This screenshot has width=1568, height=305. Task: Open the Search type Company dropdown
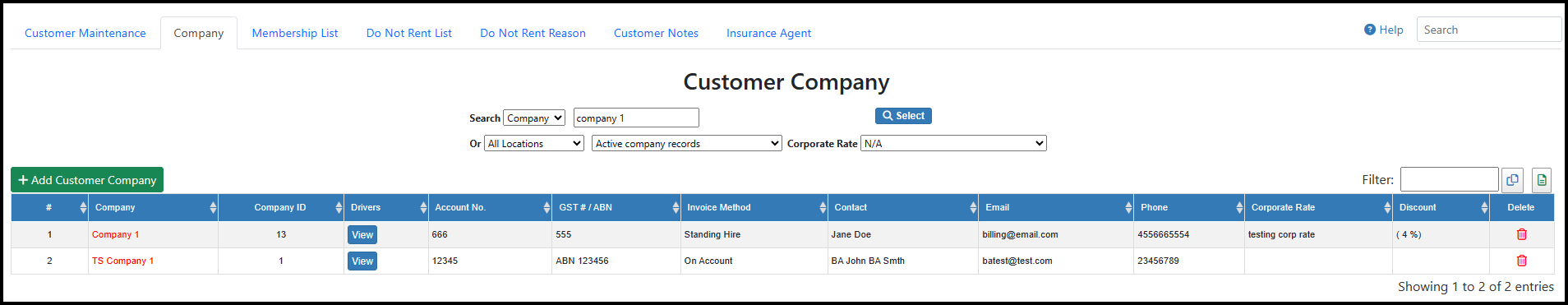coord(534,118)
